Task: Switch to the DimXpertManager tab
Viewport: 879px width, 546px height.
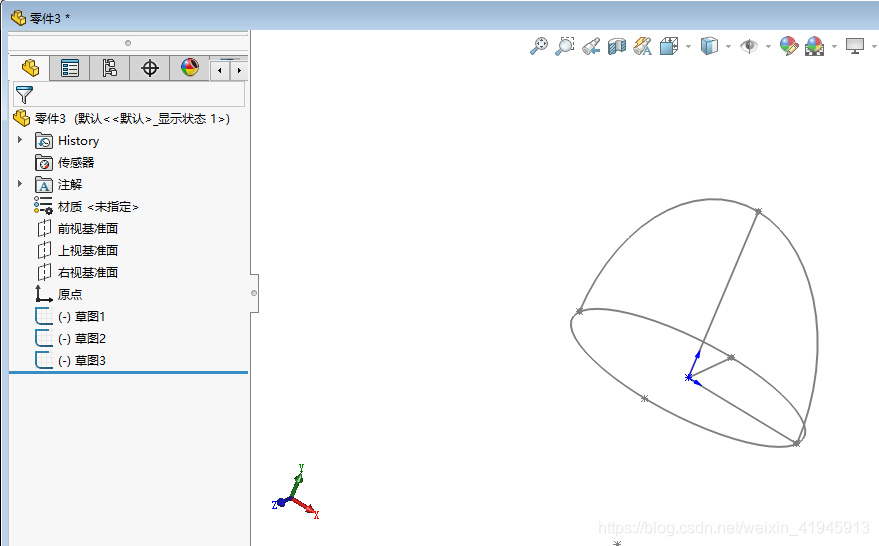Action: click(150, 68)
